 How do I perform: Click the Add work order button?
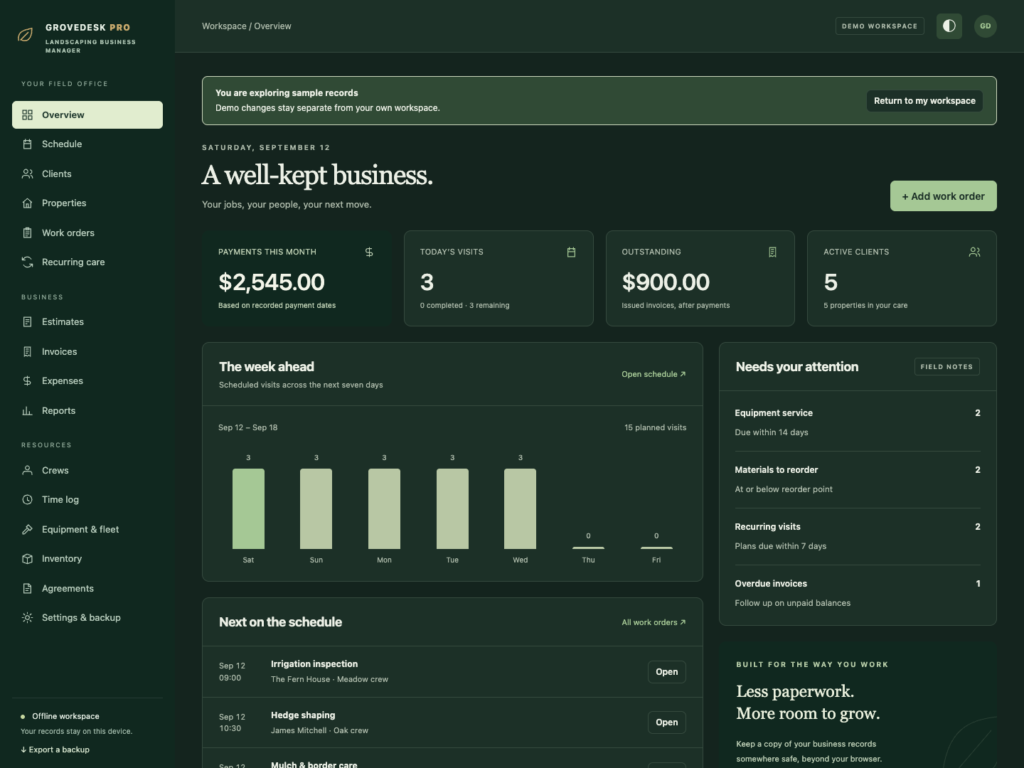tap(943, 196)
